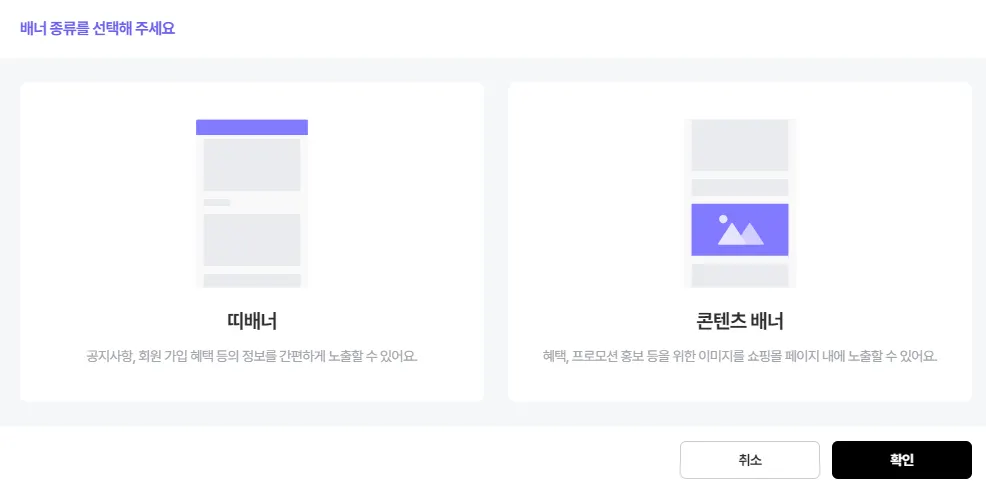This screenshot has height=488, width=986.
Task: Click the small gray line in 띠배너 illustration
Action: tap(217, 203)
